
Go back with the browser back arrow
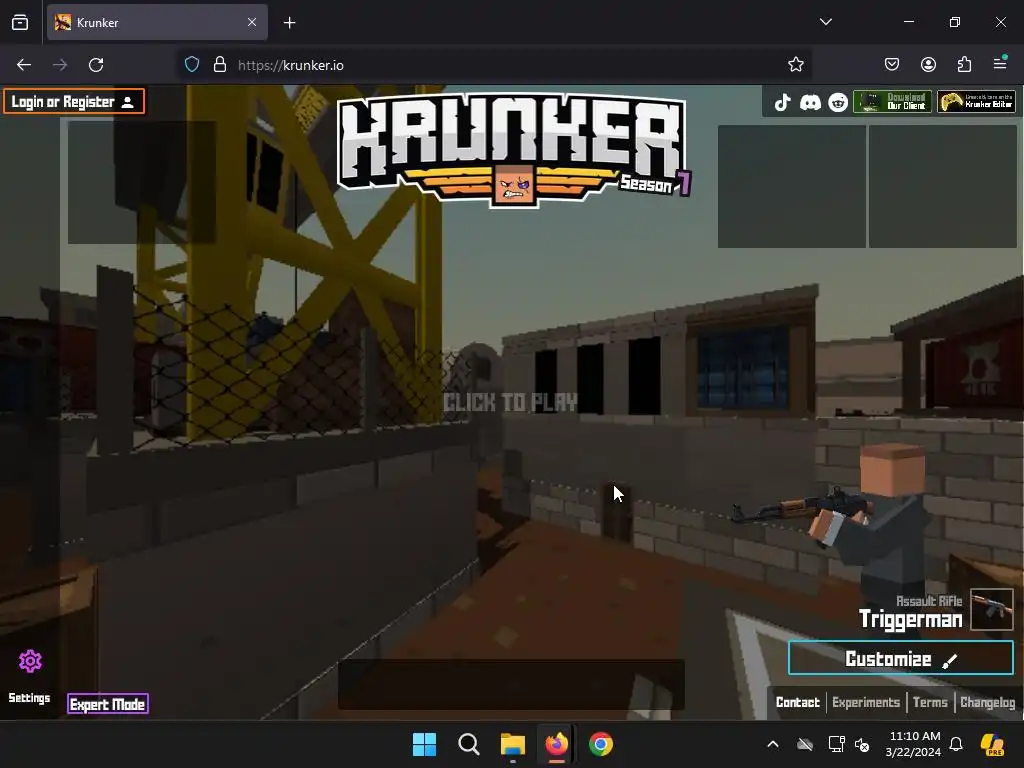coord(24,65)
